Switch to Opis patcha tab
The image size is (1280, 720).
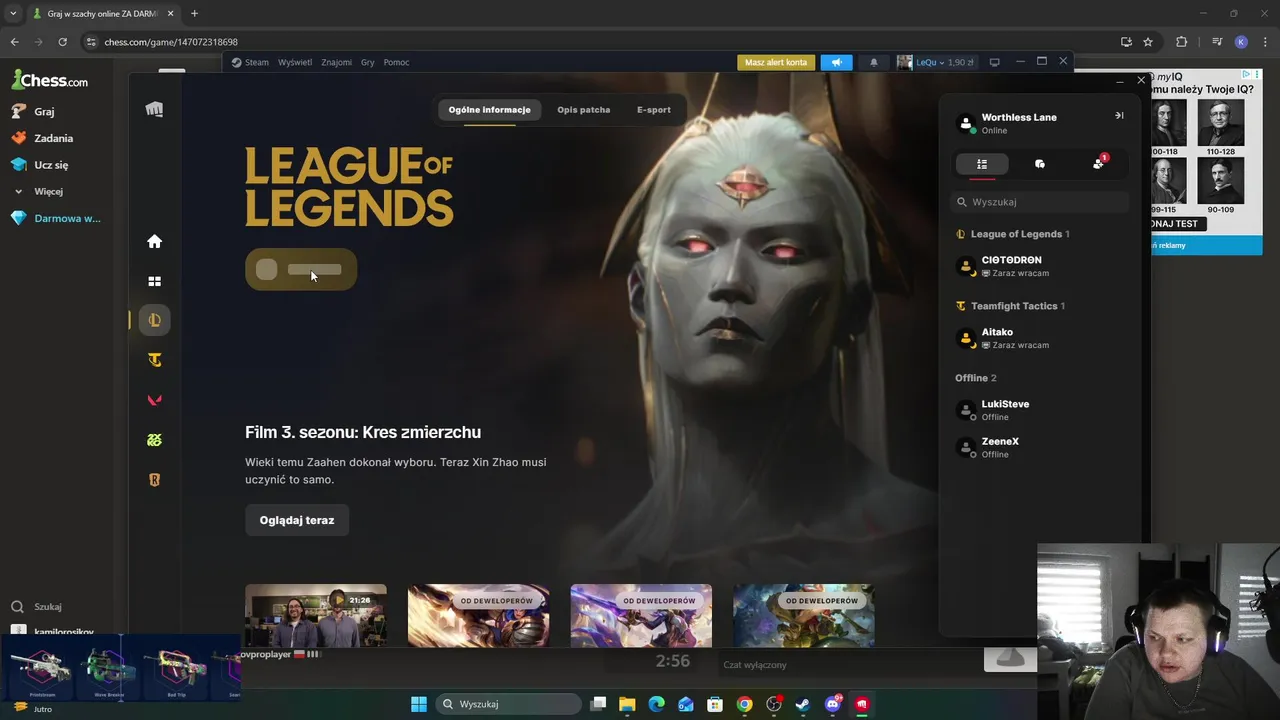click(583, 110)
